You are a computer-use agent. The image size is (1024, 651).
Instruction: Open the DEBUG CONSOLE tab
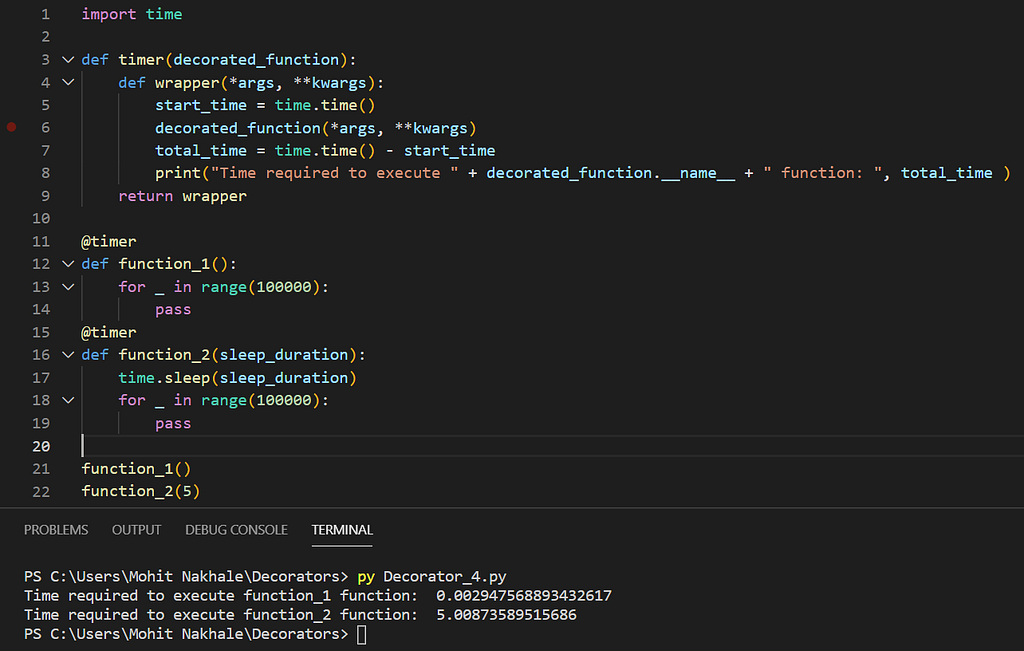236,530
